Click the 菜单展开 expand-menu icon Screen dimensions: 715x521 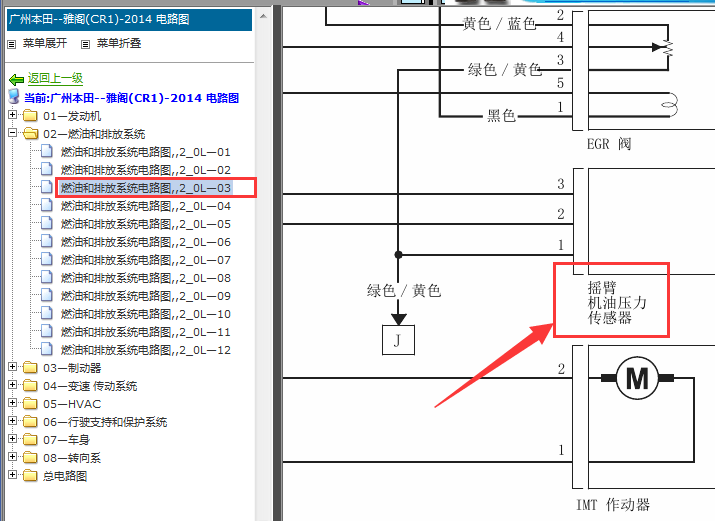[12, 44]
